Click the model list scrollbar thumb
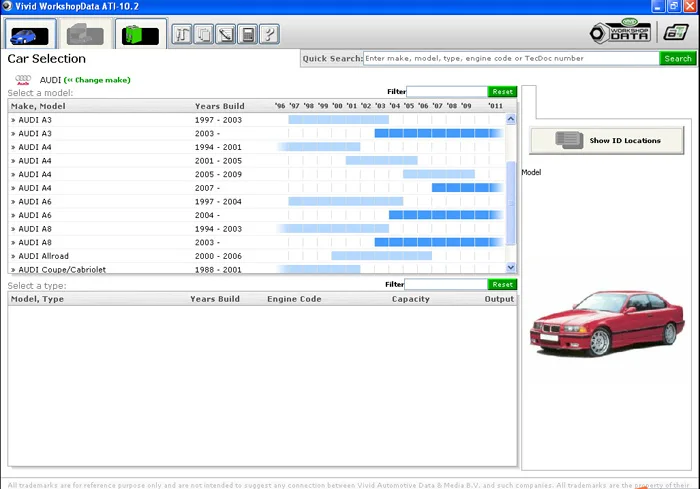Image resolution: width=700 pixels, height=489 pixels. point(511,203)
